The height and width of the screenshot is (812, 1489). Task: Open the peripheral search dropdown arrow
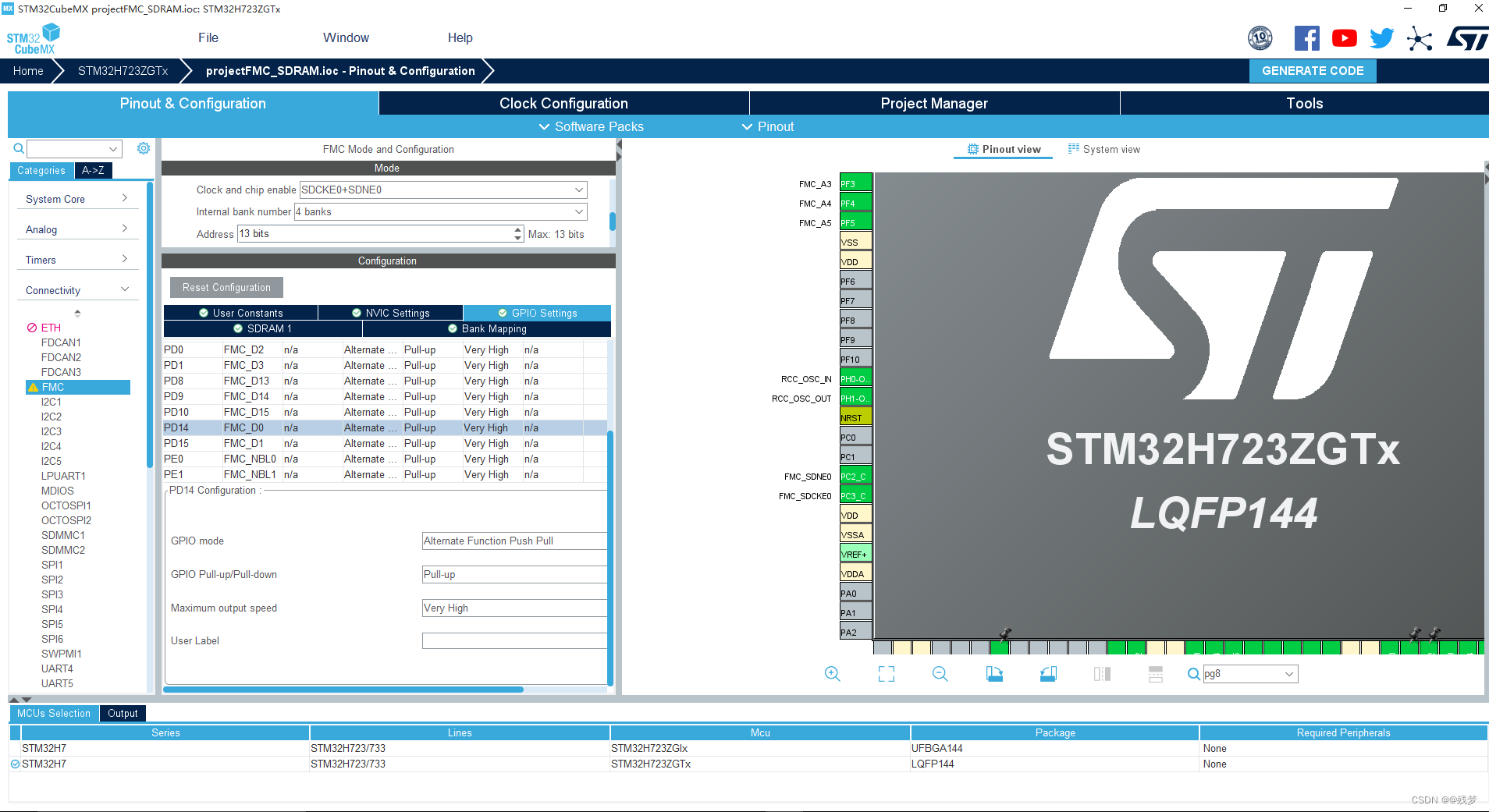[x=113, y=148]
